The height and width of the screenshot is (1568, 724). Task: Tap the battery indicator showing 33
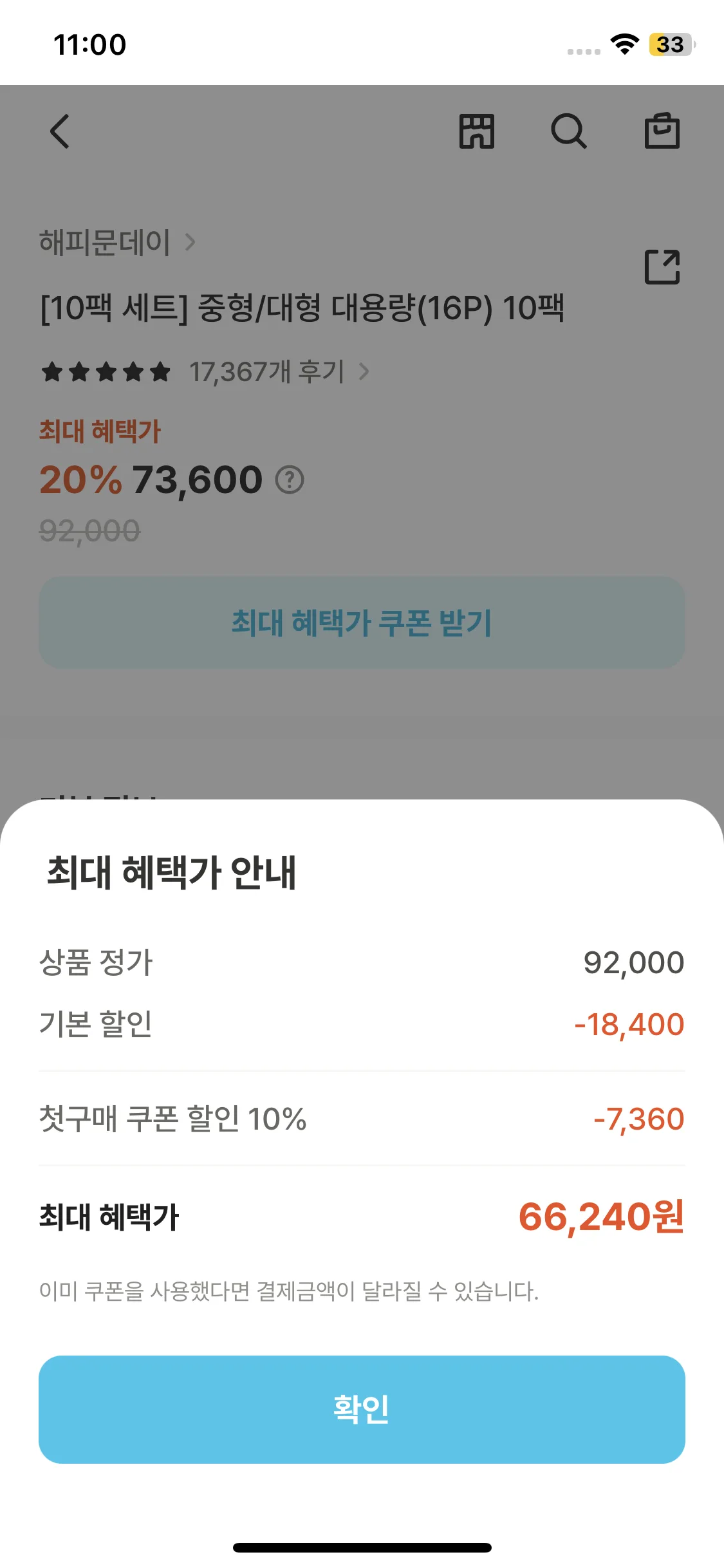click(x=671, y=44)
